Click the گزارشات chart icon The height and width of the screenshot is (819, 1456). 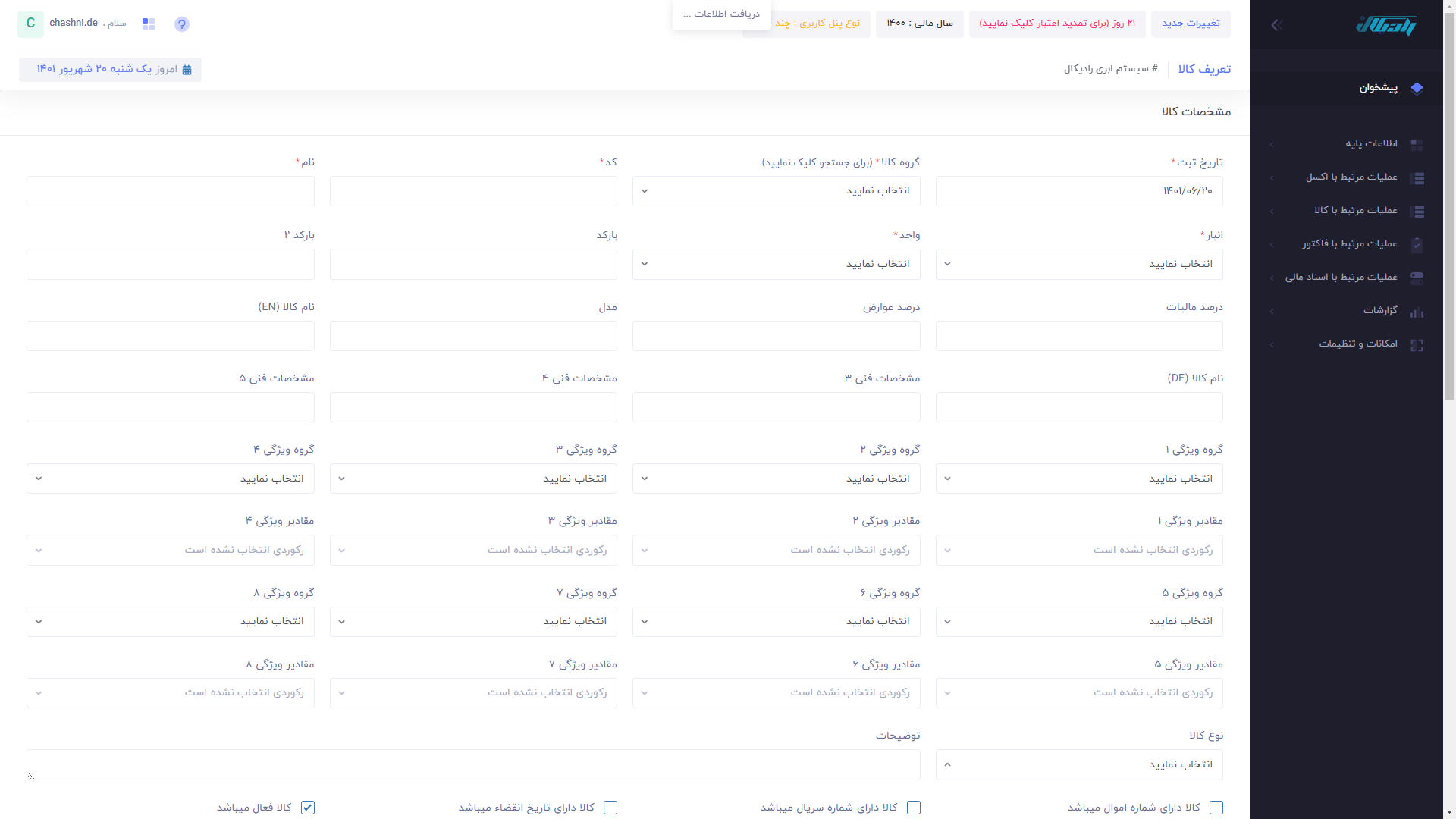(x=1417, y=311)
